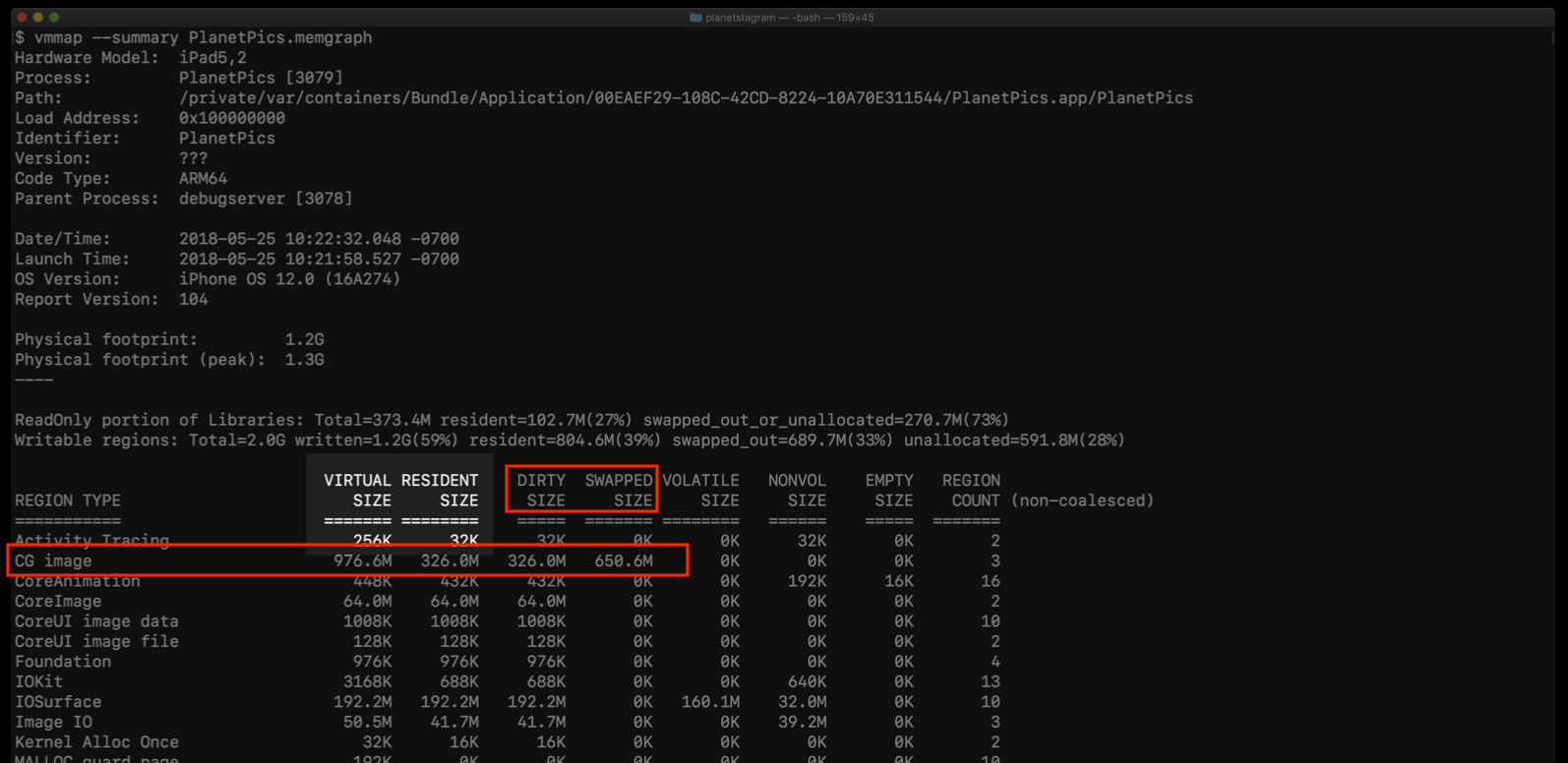Click the code type 'ARM64'
The height and width of the screenshot is (763, 1568).
point(204,179)
